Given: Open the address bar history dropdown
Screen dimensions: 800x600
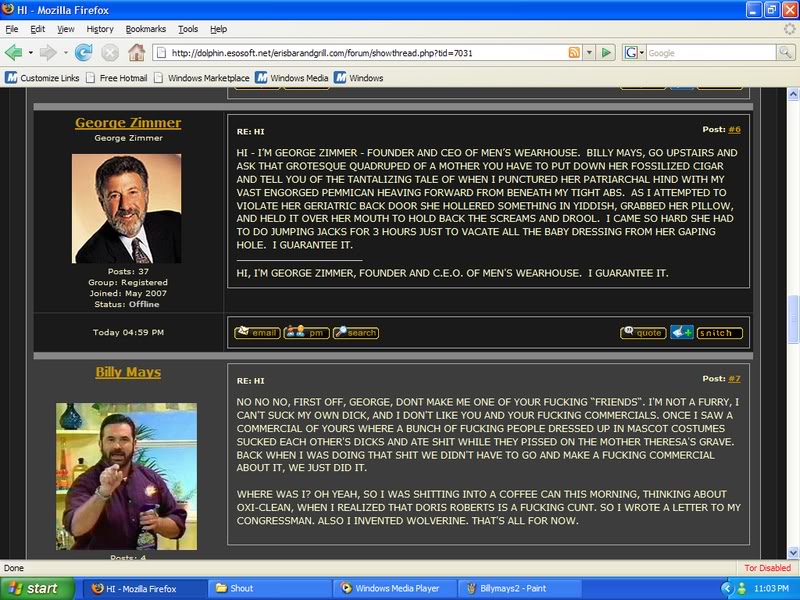Looking at the screenshot, I should pos(589,53).
